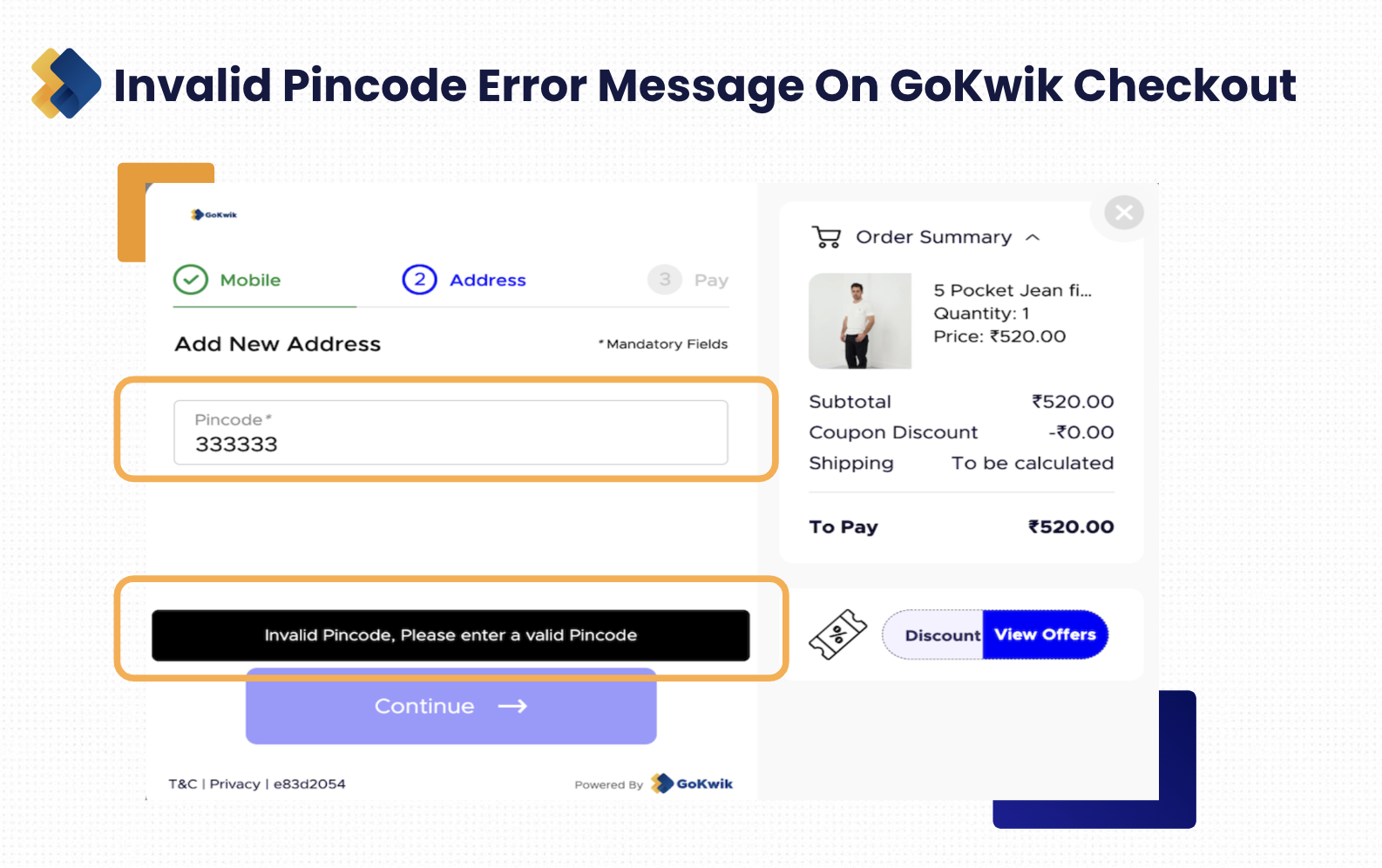Image resolution: width=1382 pixels, height=868 pixels.
Task: Collapse the Order Summary chevron
Action: (x=1033, y=237)
